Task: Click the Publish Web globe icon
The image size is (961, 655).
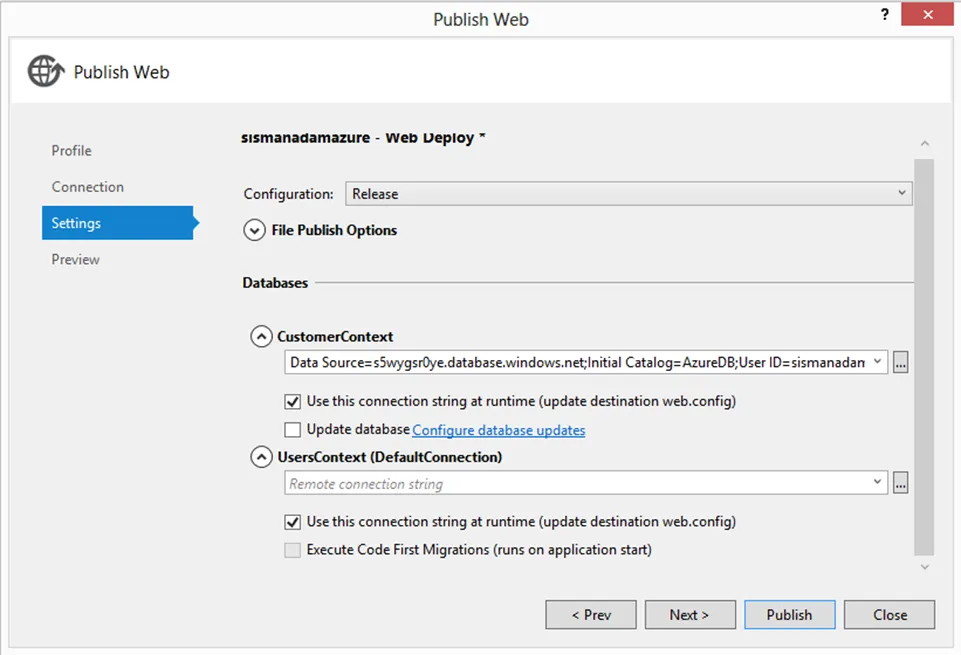Action: tap(45, 71)
